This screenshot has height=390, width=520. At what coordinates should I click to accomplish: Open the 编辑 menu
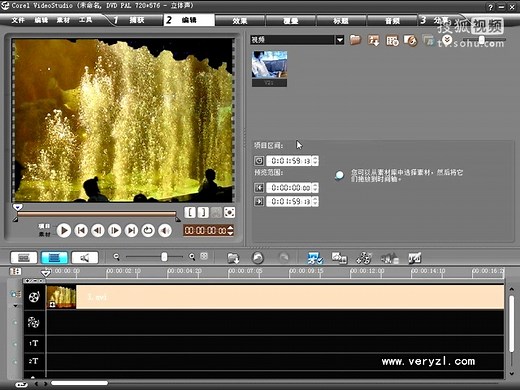coord(41,20)
